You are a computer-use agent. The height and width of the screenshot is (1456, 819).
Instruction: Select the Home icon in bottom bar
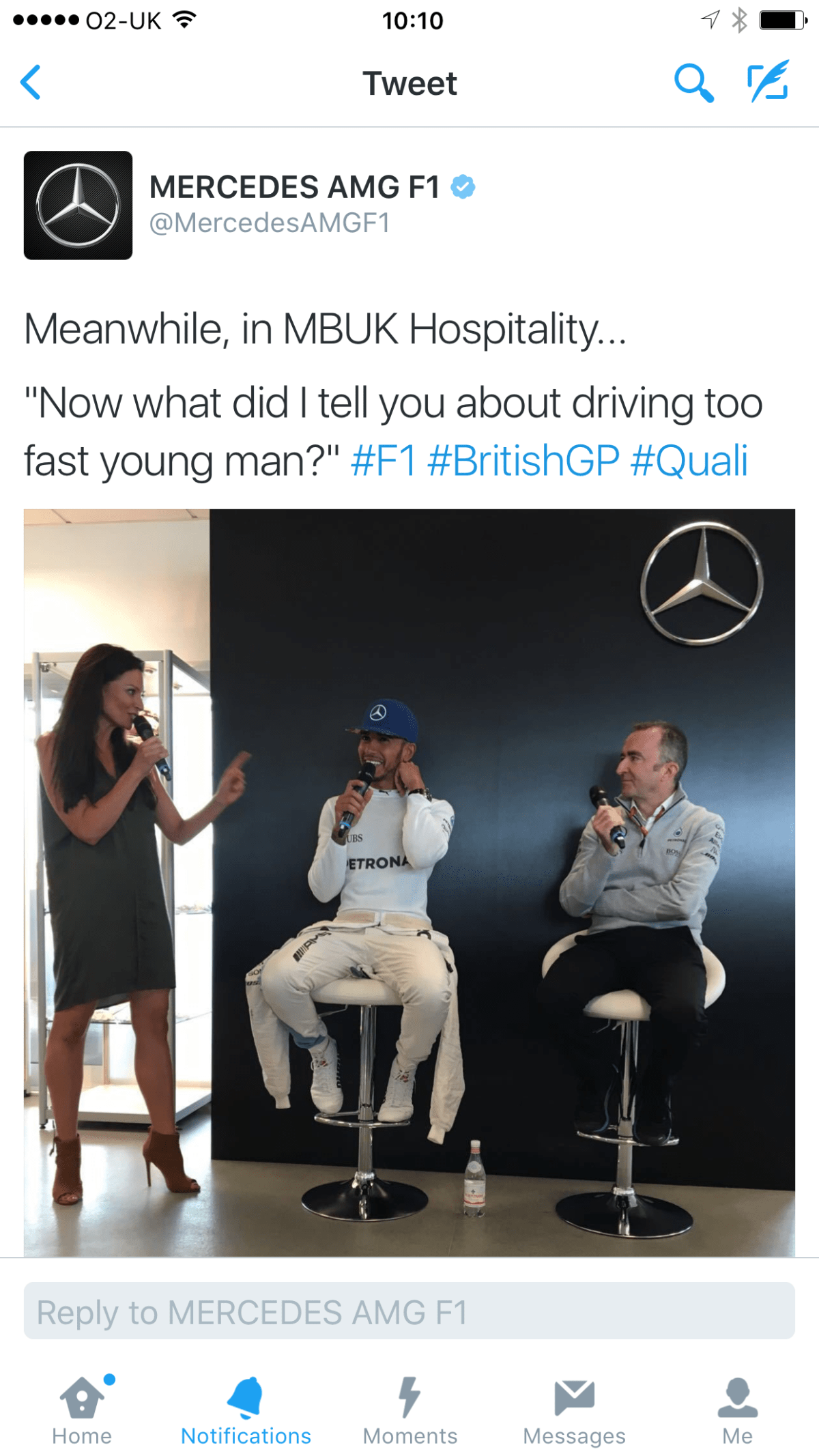coord(81,1398)
